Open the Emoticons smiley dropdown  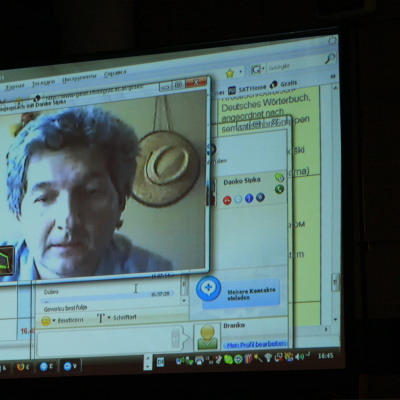pos(63,321)
